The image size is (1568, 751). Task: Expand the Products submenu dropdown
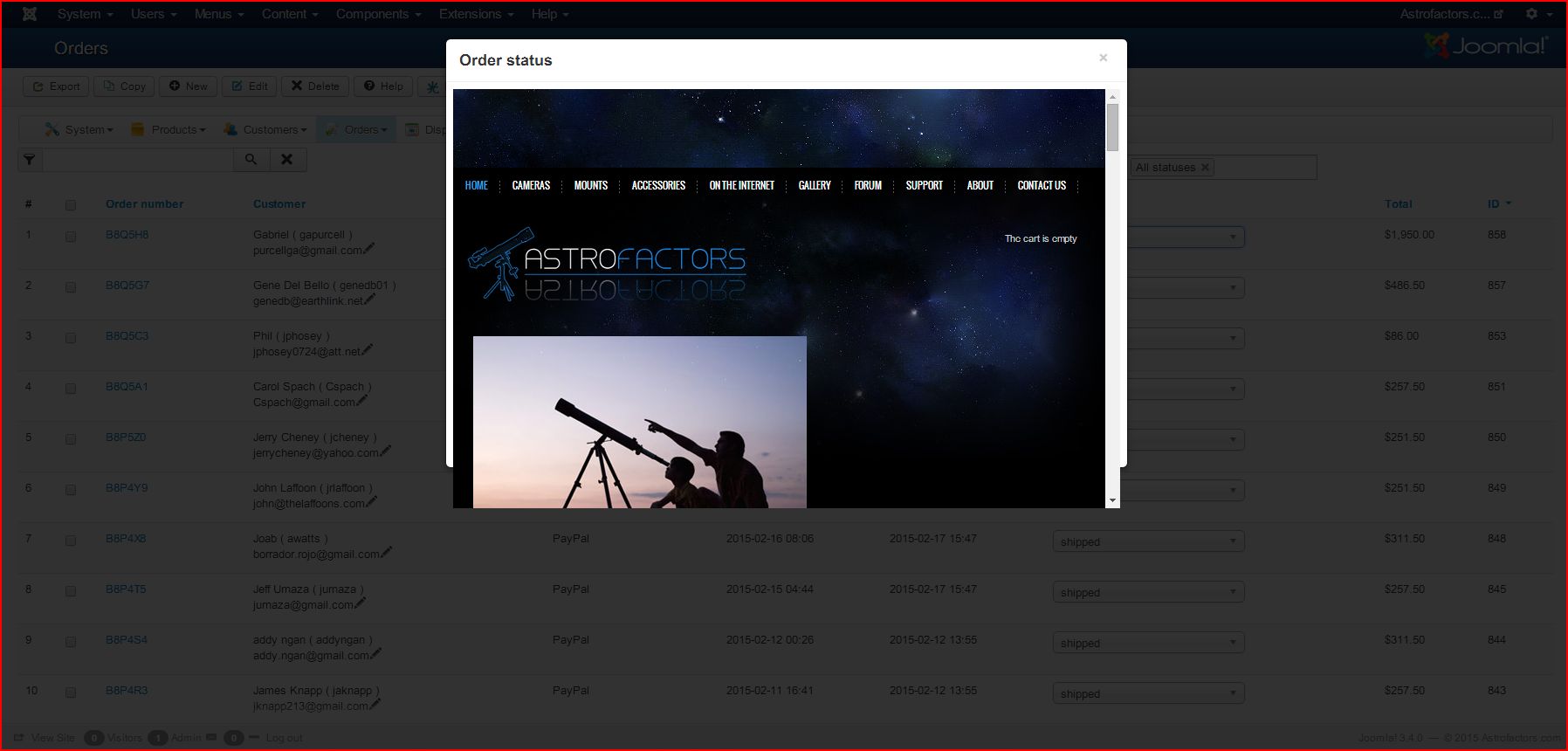tap(168, 129)
